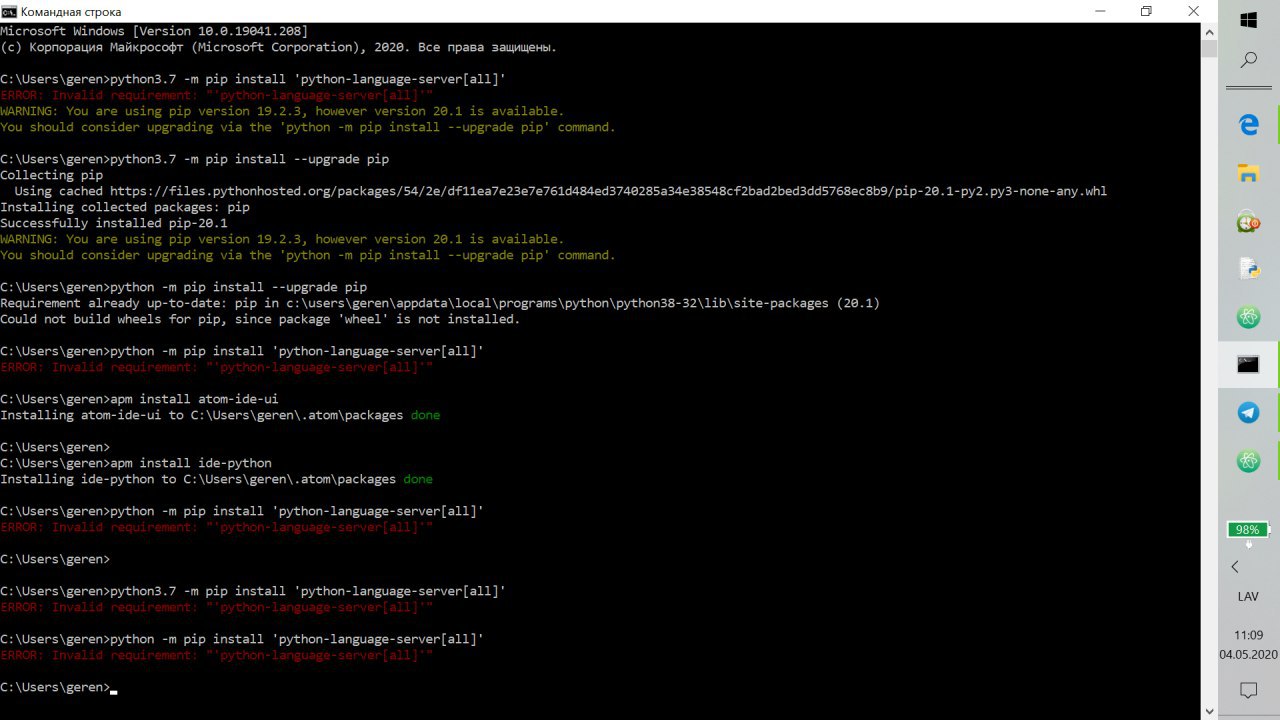Open Windows Search from the taskbar
Image resolution: width=1280 pixels, height=720 pixels.
tap(1248, 60)
